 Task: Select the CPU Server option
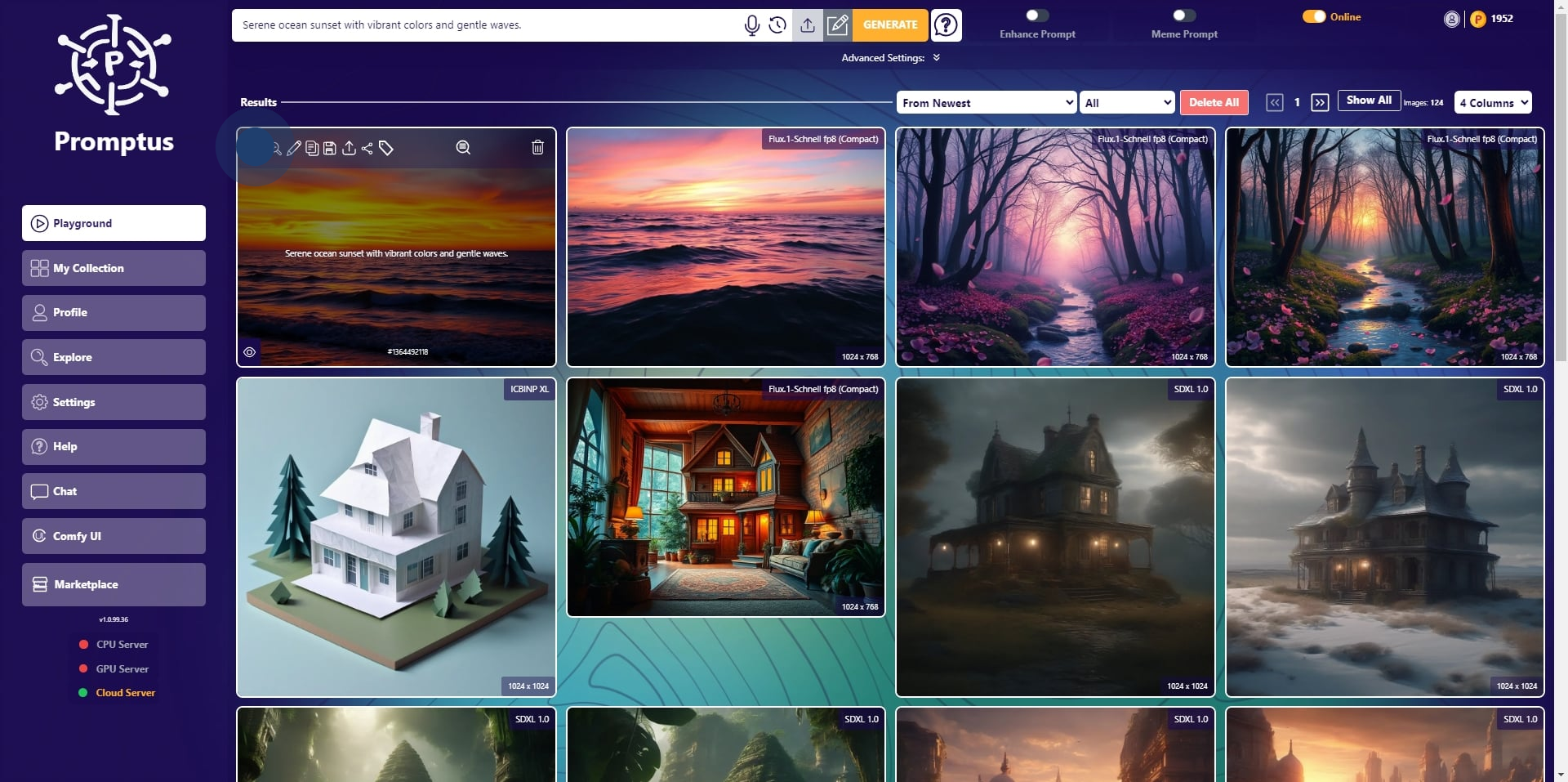pos(114,645)
